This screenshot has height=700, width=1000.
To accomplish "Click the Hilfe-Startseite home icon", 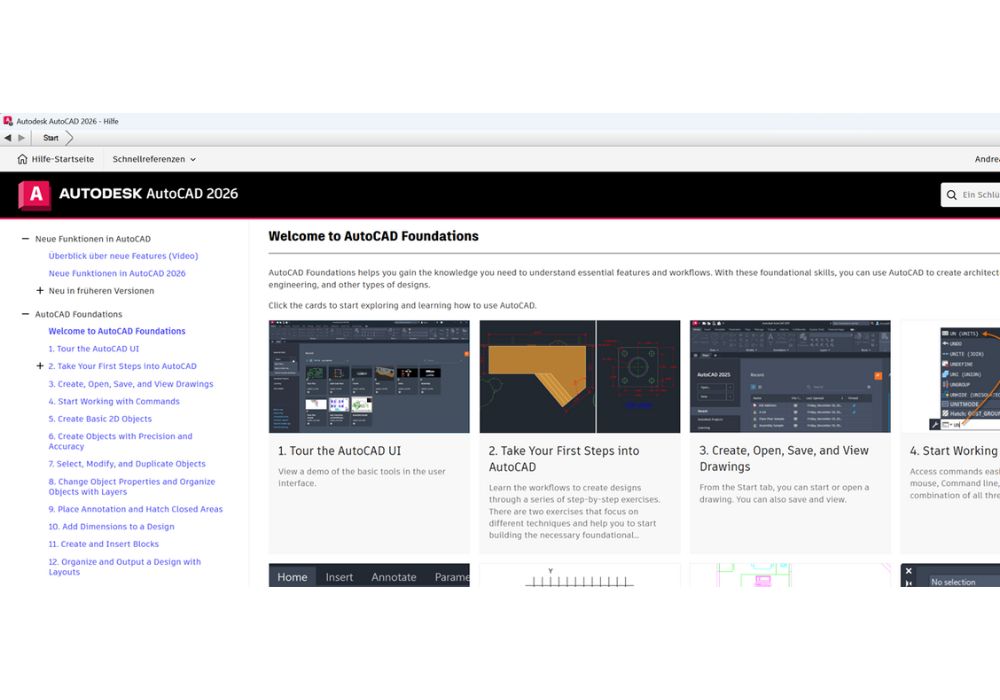I will pos(22,159).
